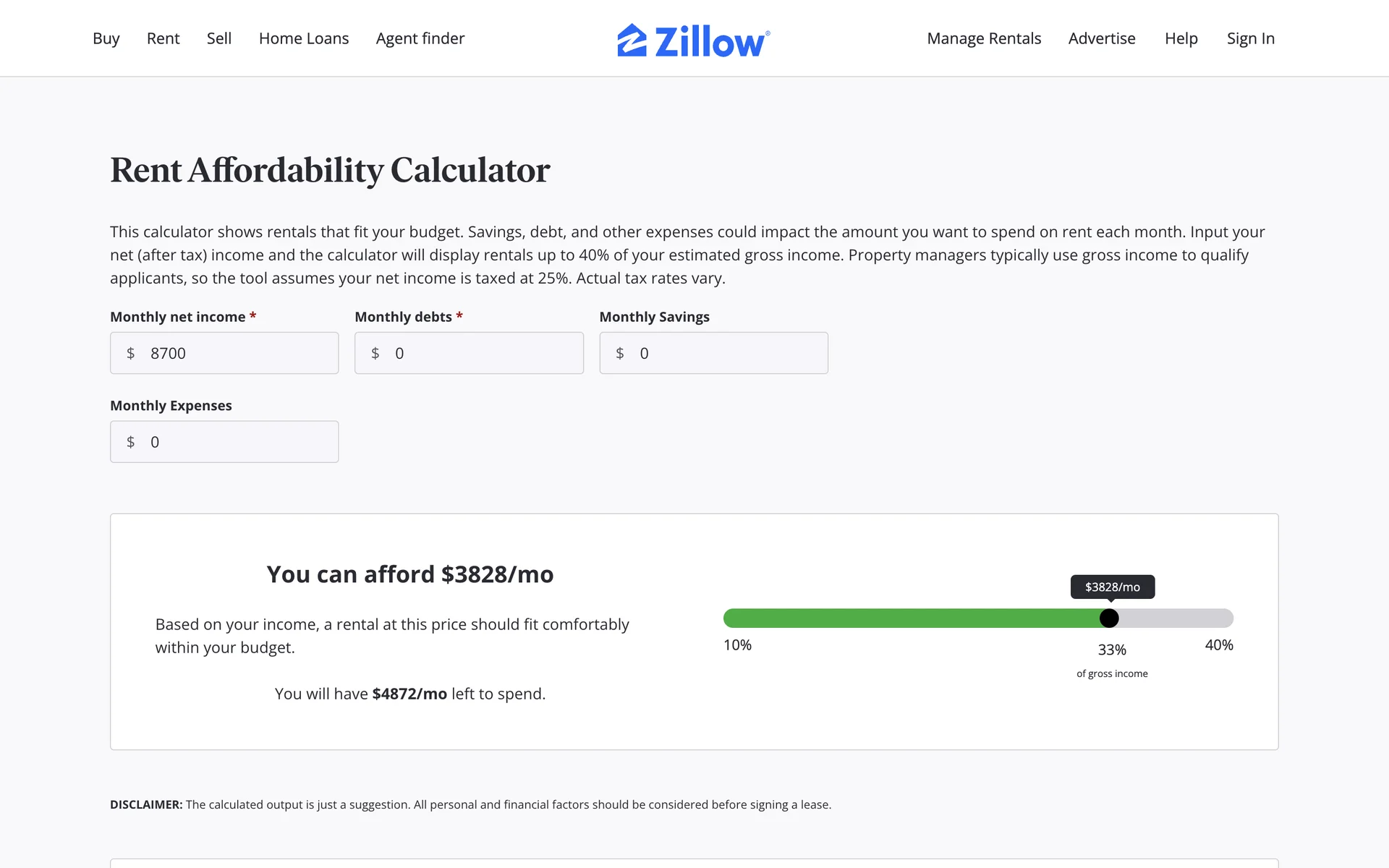The width and height of the screenshot is (1389, 868).
Task: Click into the Monthly debts field
Action: (483, 353)
